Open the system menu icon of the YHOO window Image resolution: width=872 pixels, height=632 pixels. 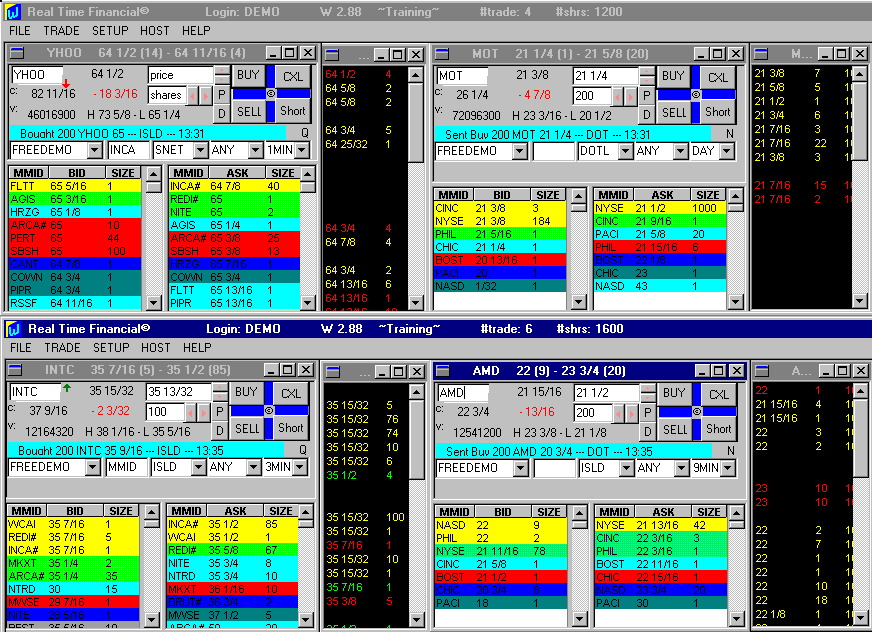pos(17,53)
